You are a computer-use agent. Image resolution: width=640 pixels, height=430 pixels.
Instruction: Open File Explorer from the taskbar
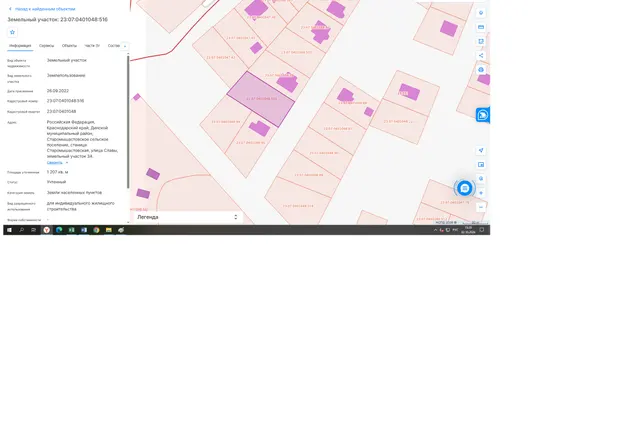(109, 230)
